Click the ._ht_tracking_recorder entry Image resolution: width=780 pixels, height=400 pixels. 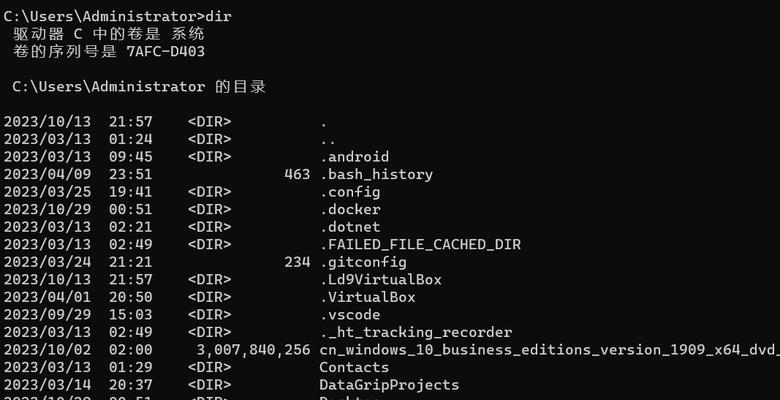point(415,332)
